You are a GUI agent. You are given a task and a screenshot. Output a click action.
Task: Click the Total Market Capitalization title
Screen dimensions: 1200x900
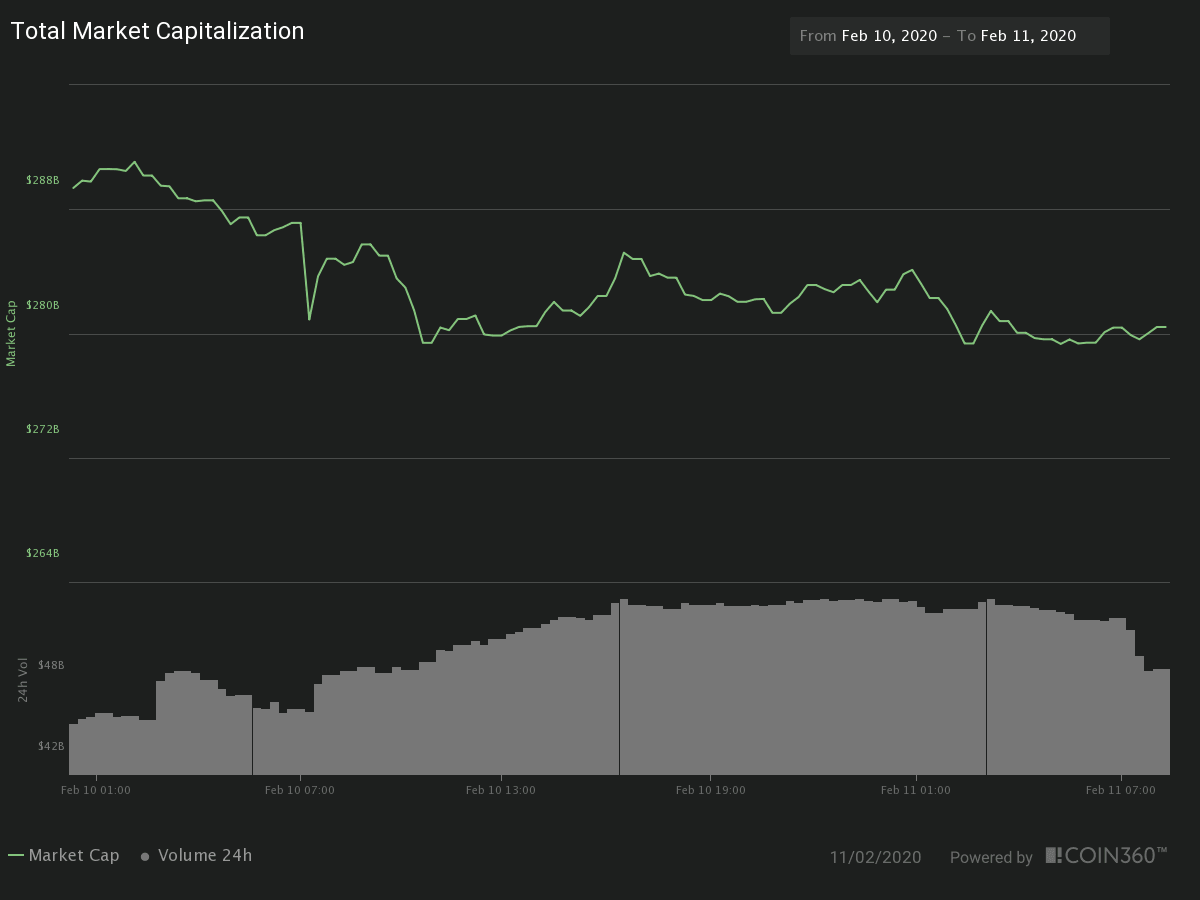(157, 31)
